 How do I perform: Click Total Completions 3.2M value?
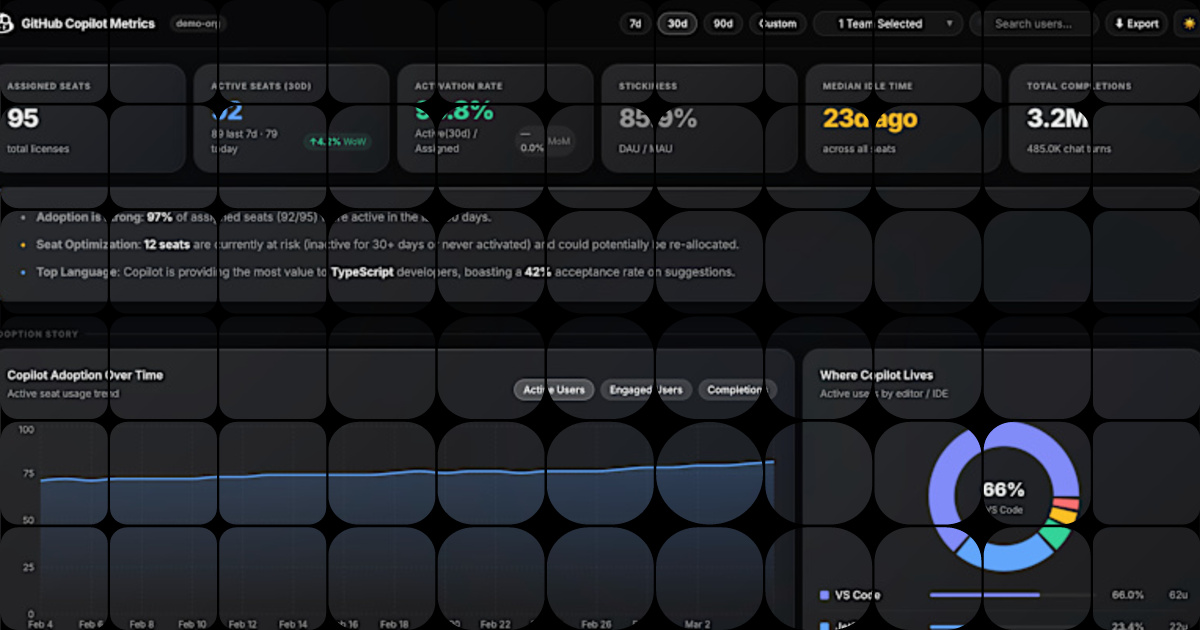tap(1057, 119)
